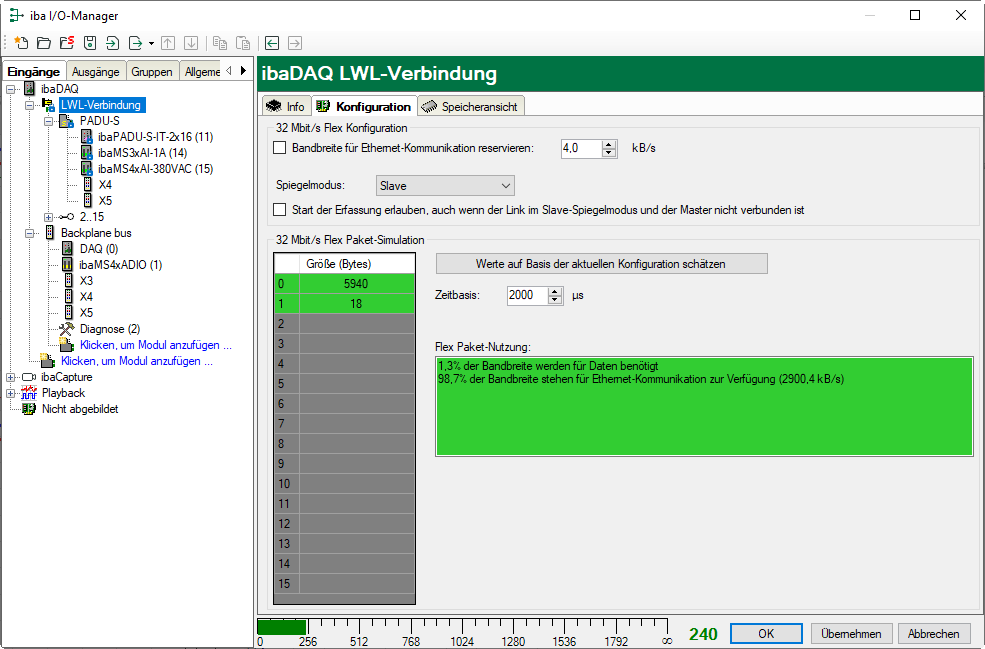Click the bandwidth kB/s value field
The width and height of the screenshot is (985, 649).
581,148
